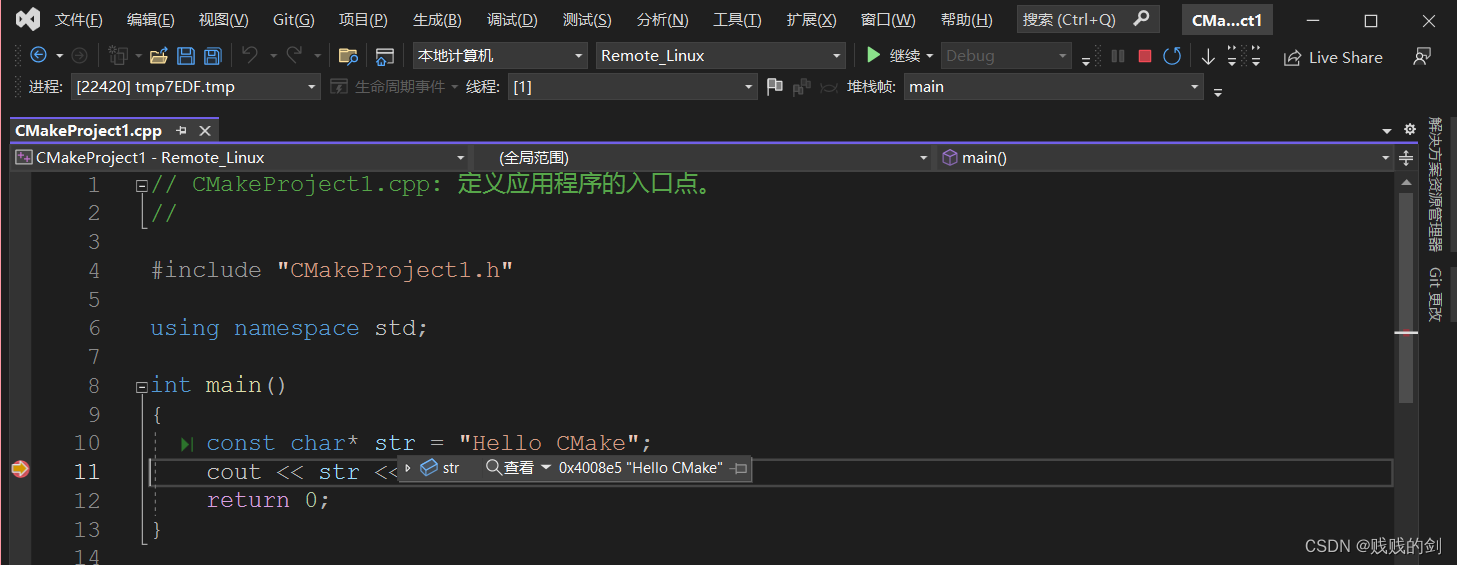Image resolution: width=1457 pixels, height=565 pixels.
Task: Click the str variable cube icon in datatip
Action: click(429, 467)
